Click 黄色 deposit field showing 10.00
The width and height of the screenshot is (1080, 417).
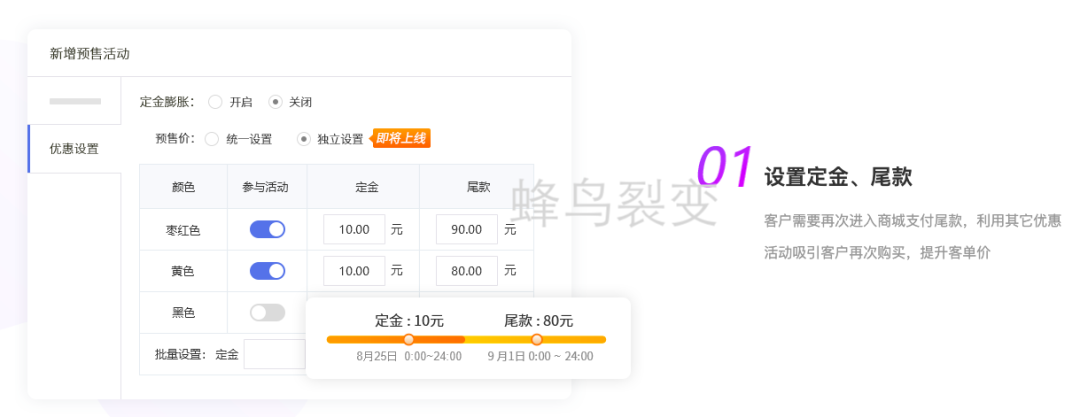pyautogui.click(x=354, y=271)
